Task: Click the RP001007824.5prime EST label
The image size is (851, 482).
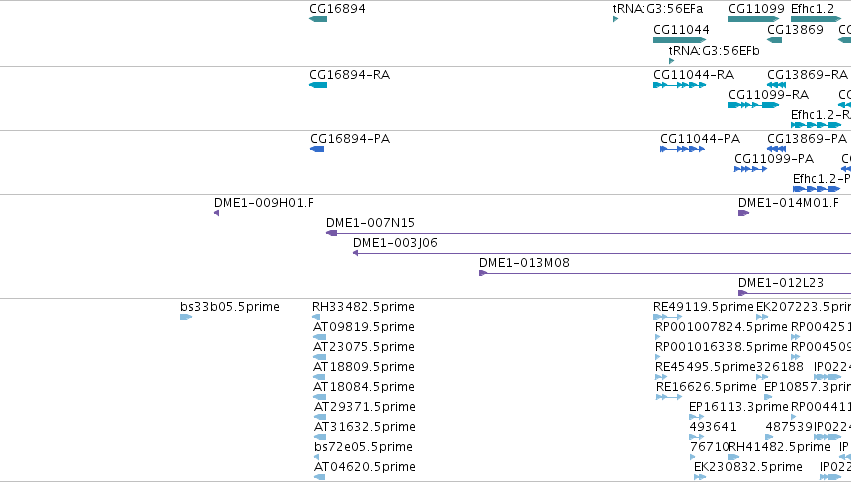Action: [x=721, y=327]
